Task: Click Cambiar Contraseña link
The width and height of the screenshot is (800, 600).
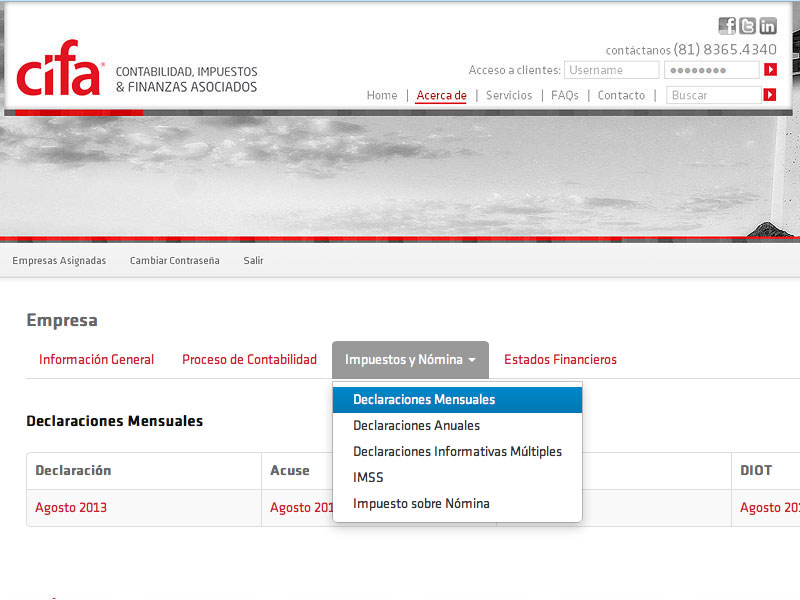Action: coord(174,261)
